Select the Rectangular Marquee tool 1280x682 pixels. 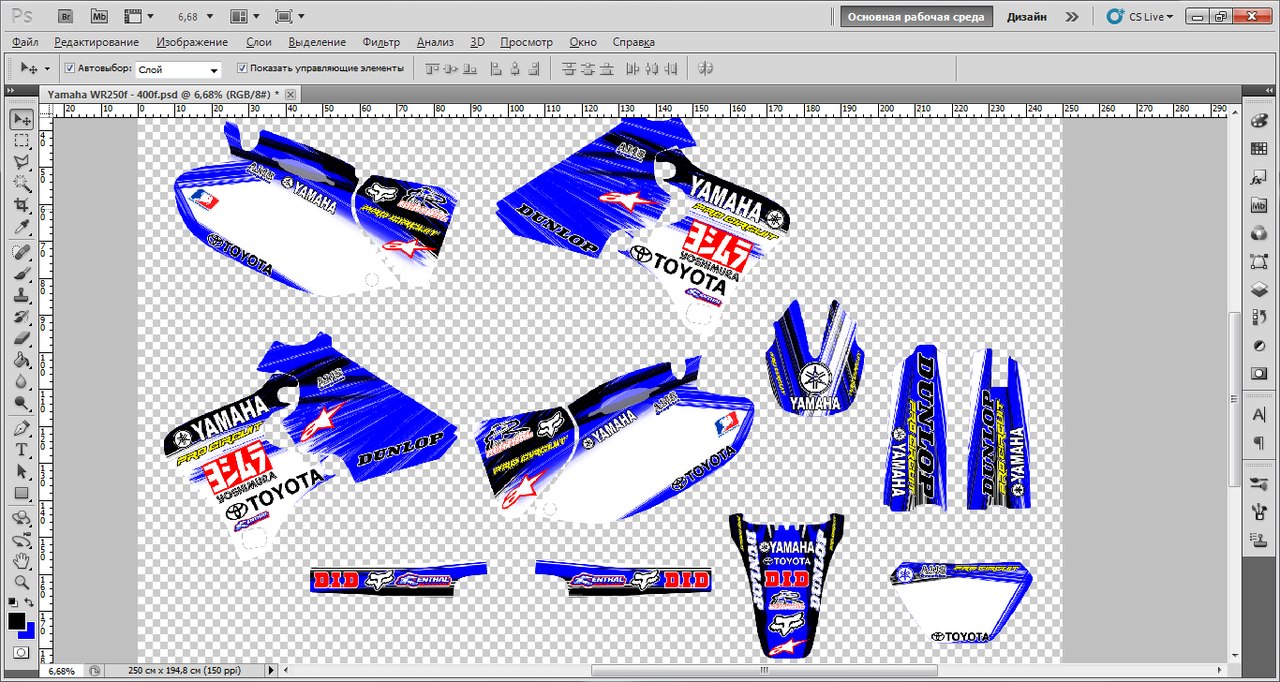[21, 141]
